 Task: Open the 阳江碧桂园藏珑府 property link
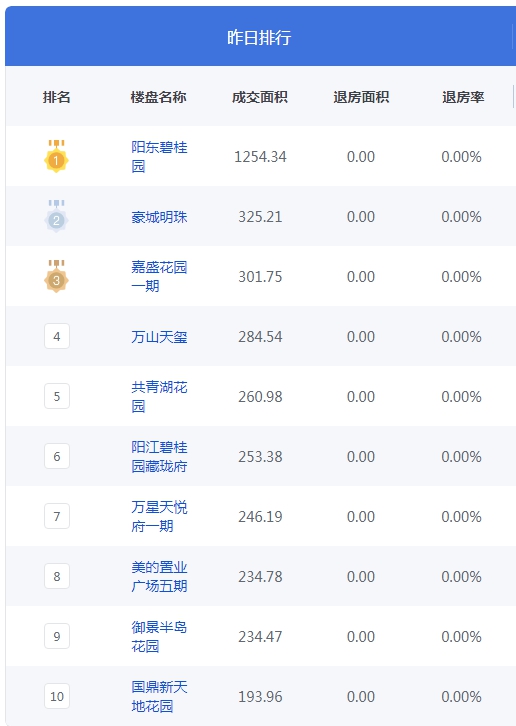(x=159, y=457)
